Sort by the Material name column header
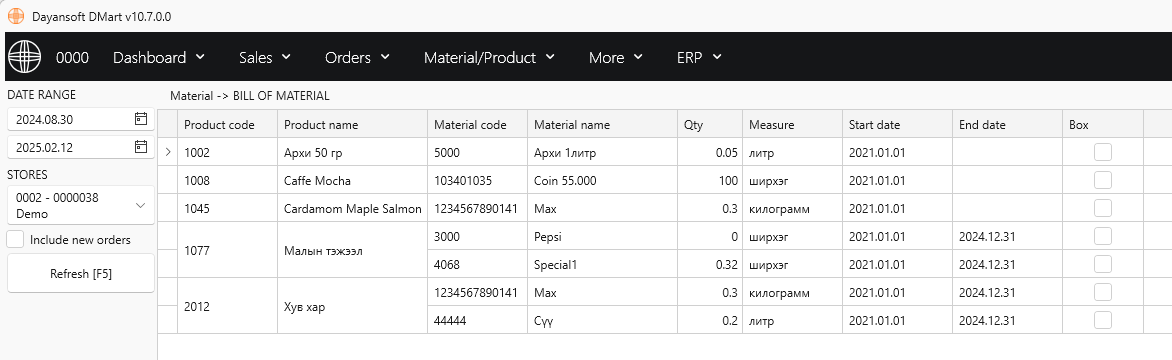 tap(602, 125)
